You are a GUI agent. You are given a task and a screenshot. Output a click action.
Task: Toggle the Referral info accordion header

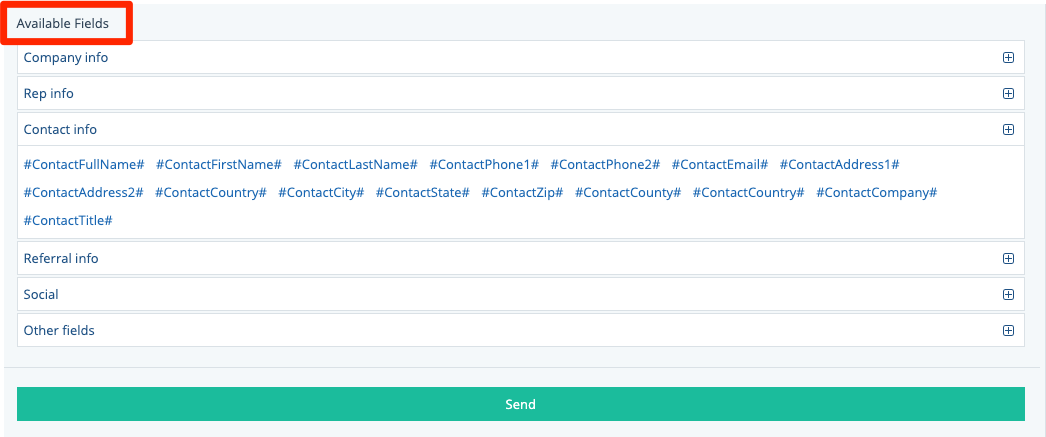pyautogui.click(x=61, y=259)
